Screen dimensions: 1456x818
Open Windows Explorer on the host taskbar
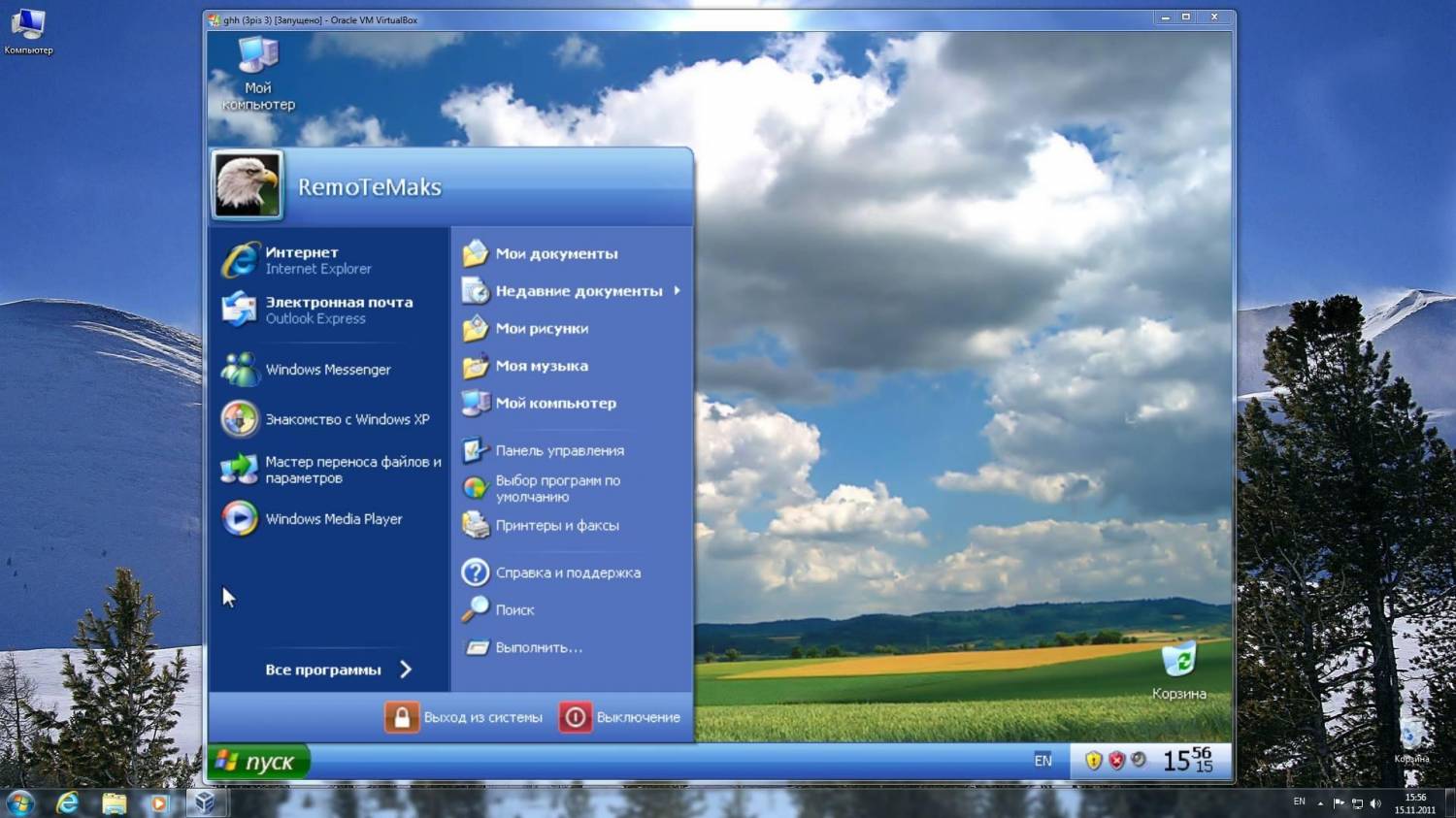click(x=114, y=802)
